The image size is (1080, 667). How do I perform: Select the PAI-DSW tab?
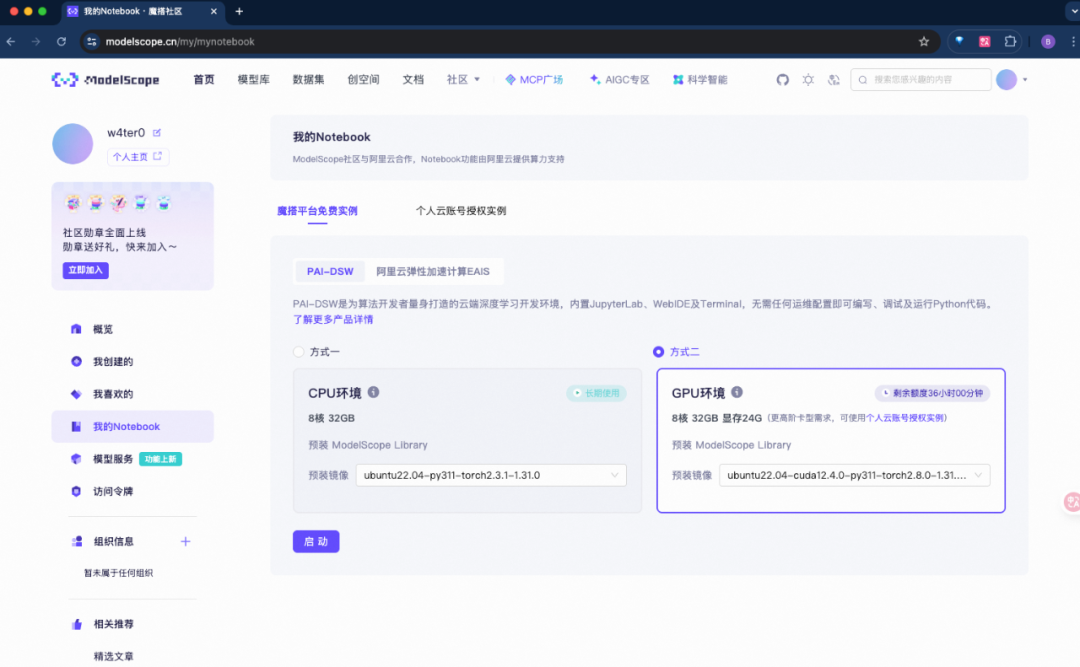(330, 271)
